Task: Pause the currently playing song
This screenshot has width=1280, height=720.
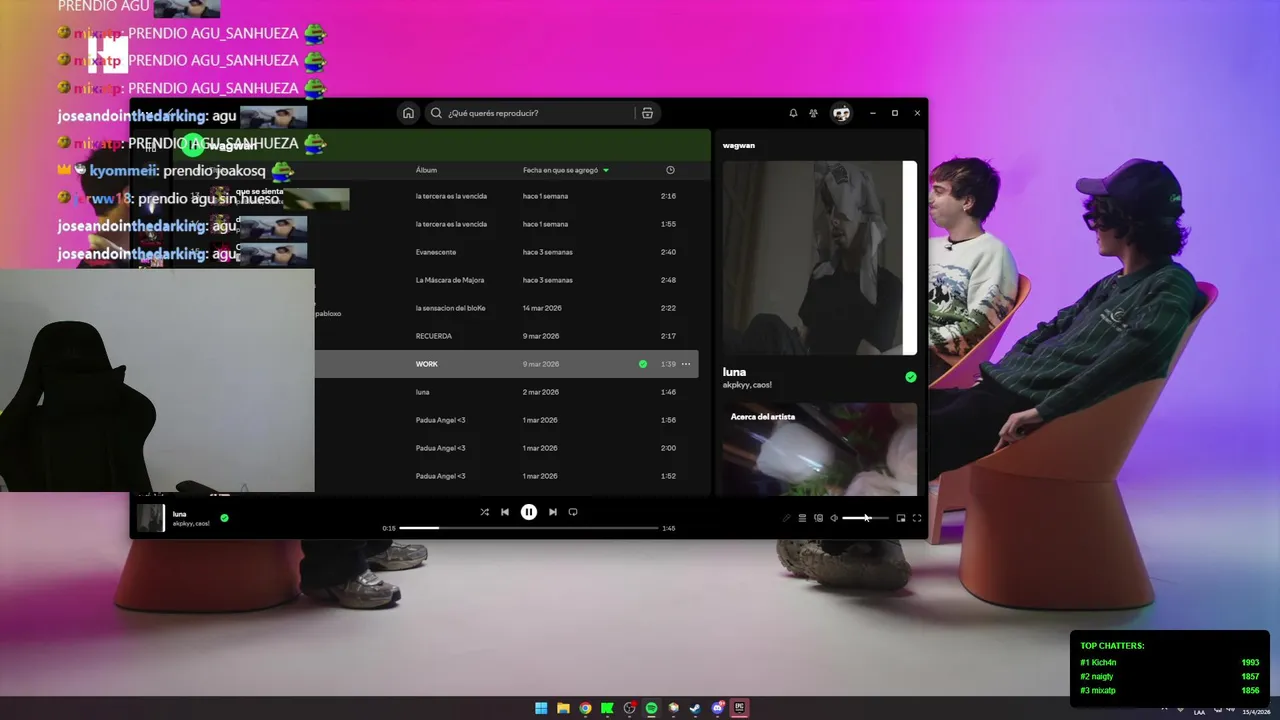Action: (x=529, y=512)
